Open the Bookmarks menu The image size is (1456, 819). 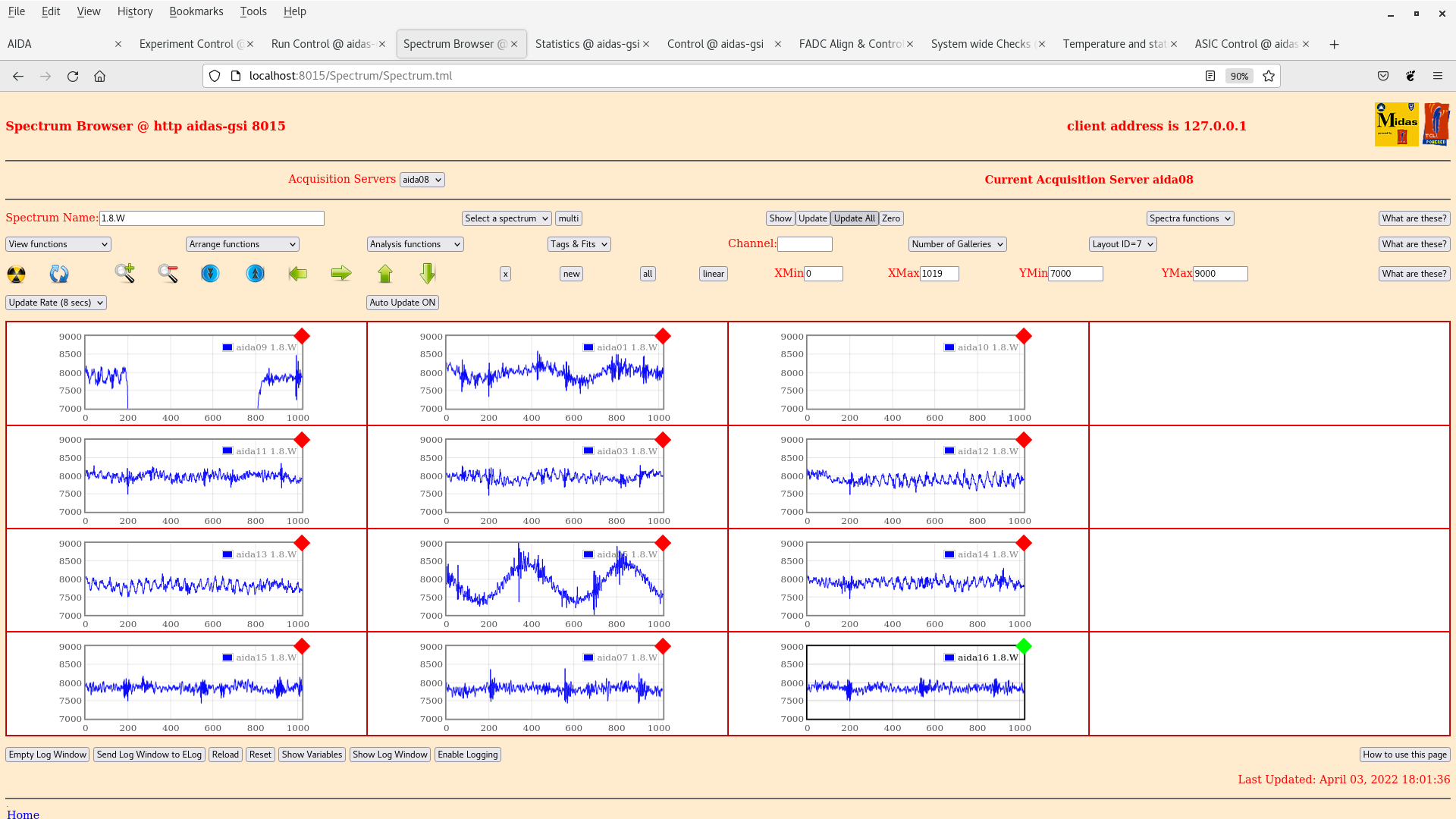coord(196,11)
